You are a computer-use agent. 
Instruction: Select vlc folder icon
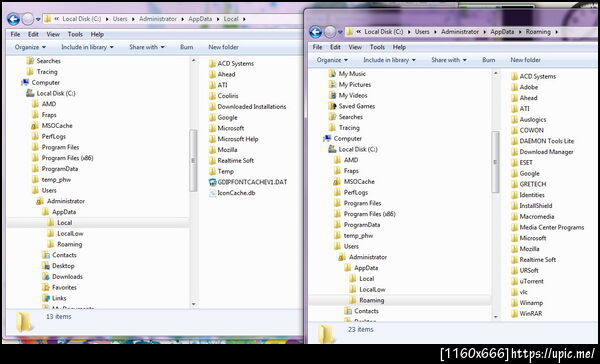515,292
